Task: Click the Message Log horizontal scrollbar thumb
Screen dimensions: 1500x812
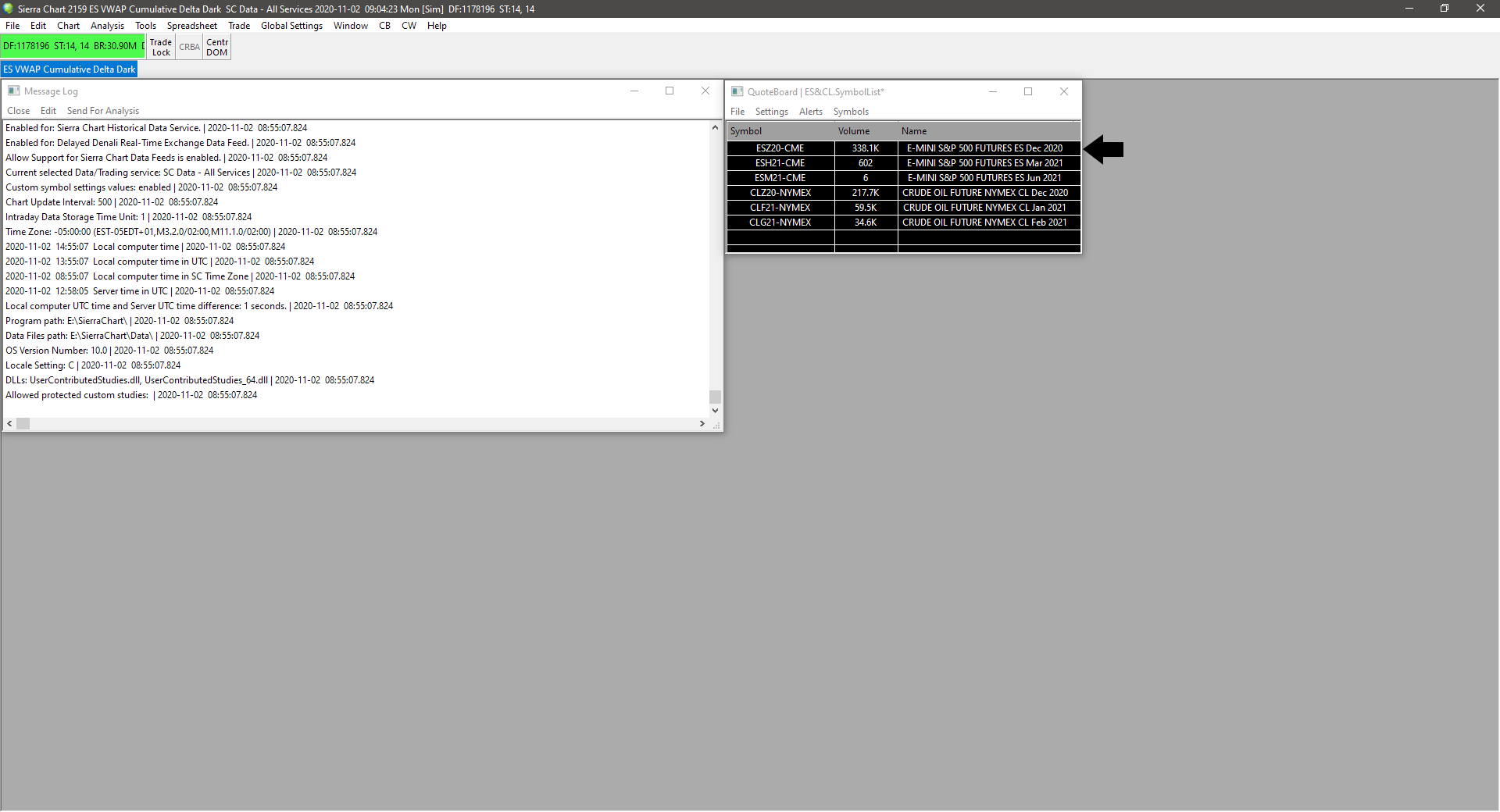Action: [23, 424]
